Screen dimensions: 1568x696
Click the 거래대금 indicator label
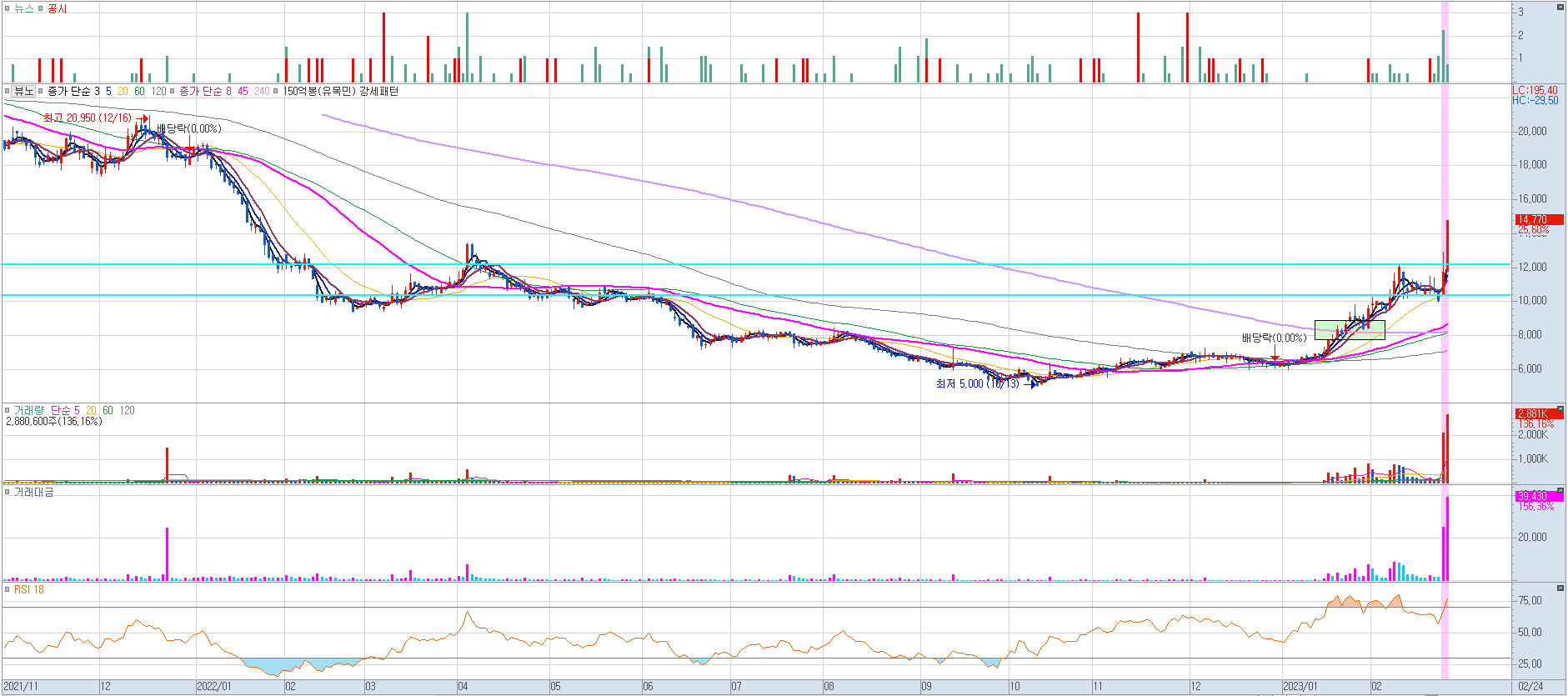34,493
